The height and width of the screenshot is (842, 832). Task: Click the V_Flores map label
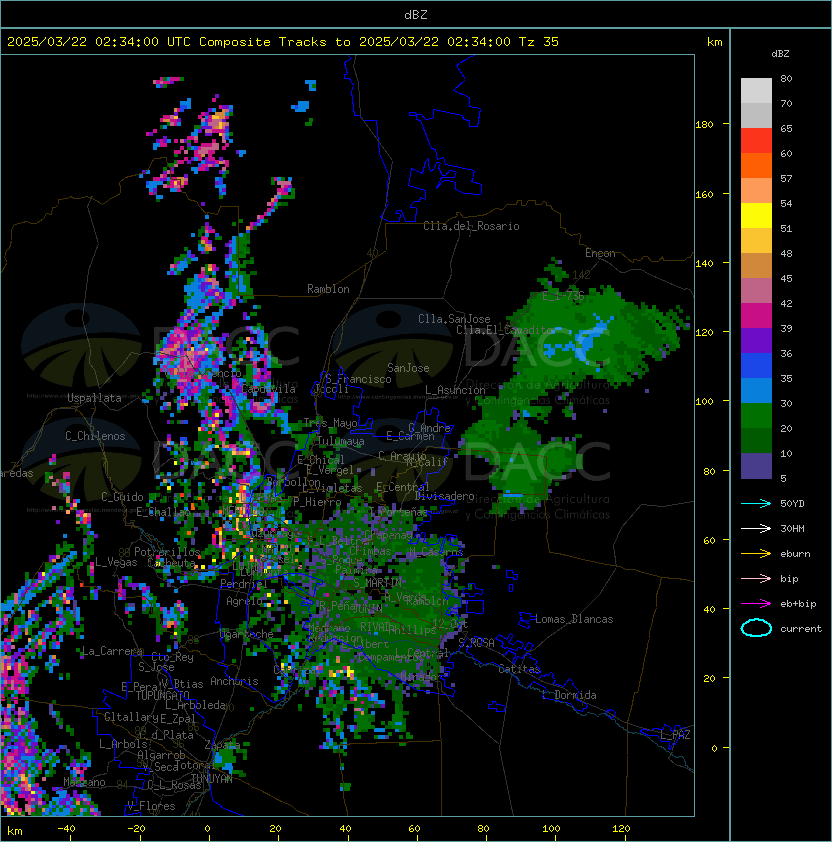click(x=151, y=806)
